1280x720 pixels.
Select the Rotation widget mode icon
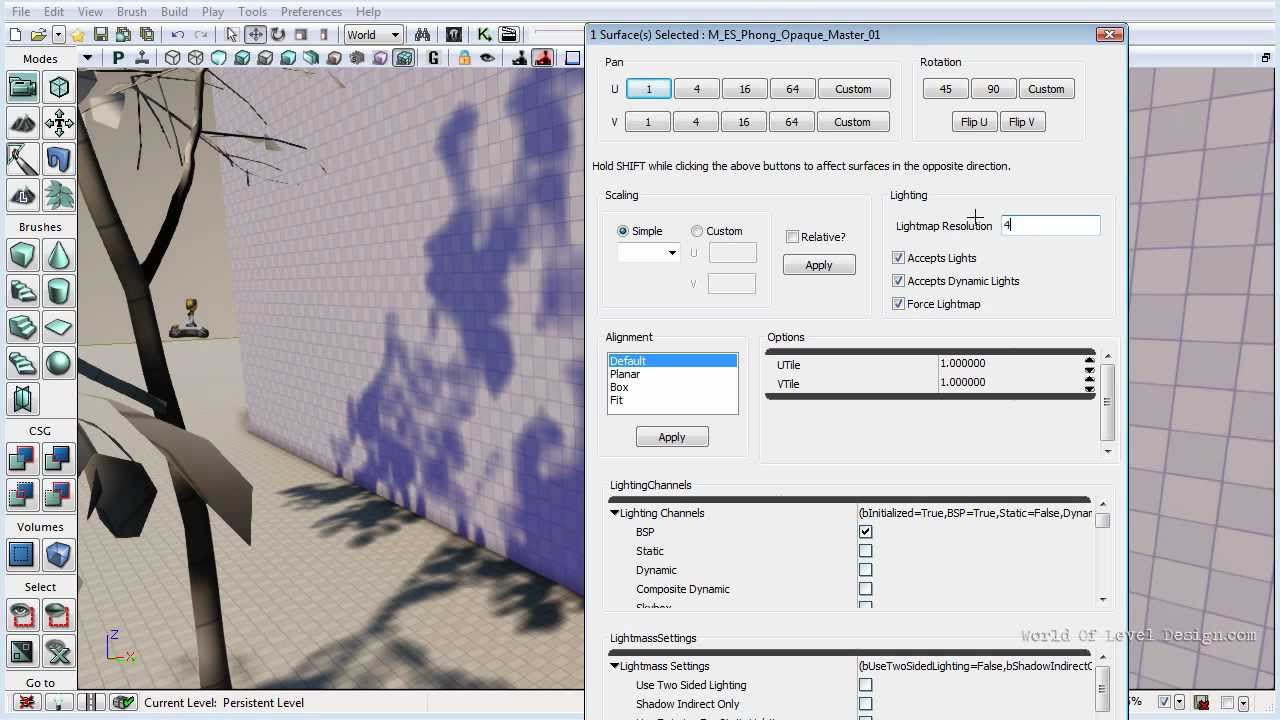point(278,34)
